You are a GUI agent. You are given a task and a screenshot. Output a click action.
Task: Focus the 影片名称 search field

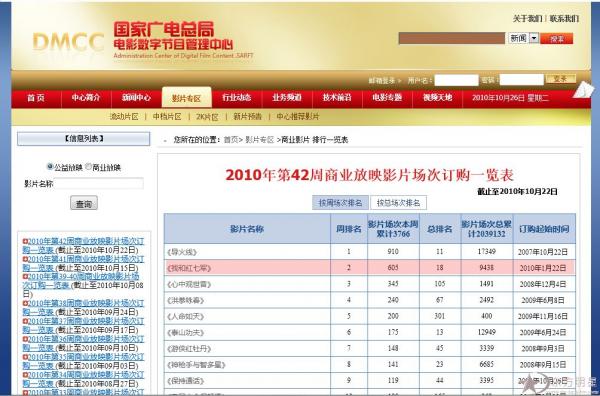point(99,183)
